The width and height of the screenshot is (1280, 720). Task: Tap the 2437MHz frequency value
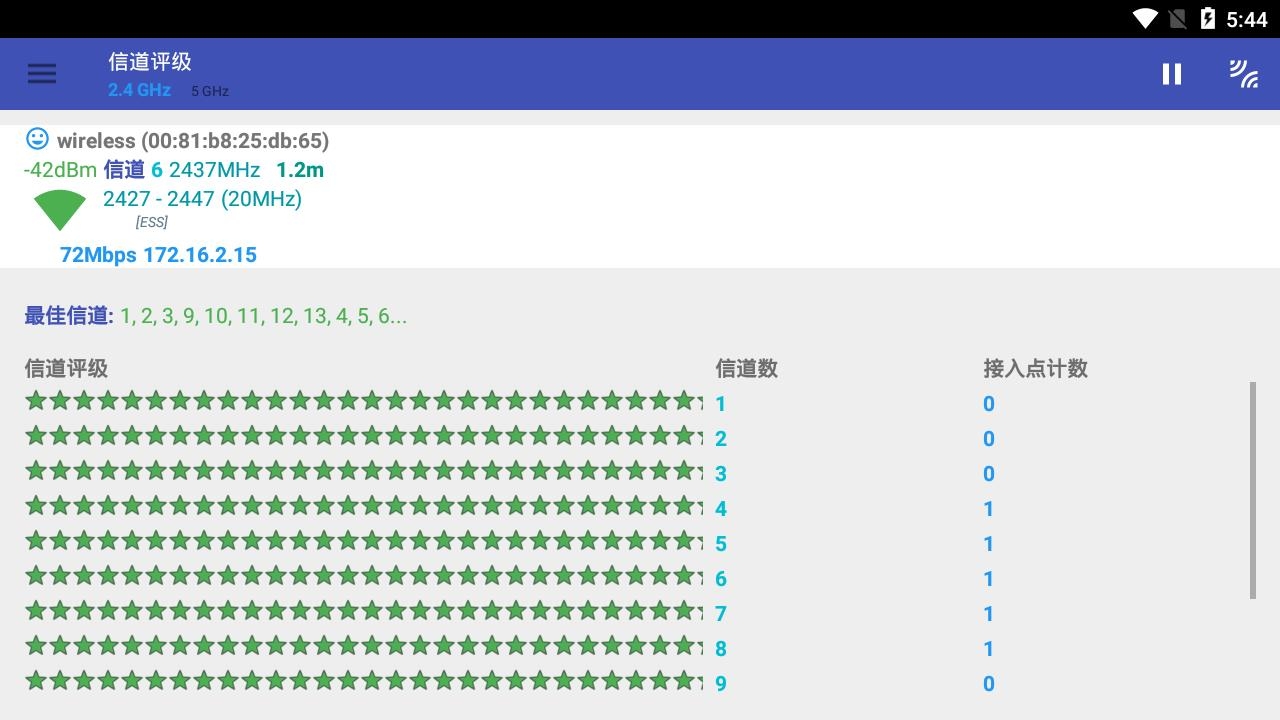click(x=214, y=170)
